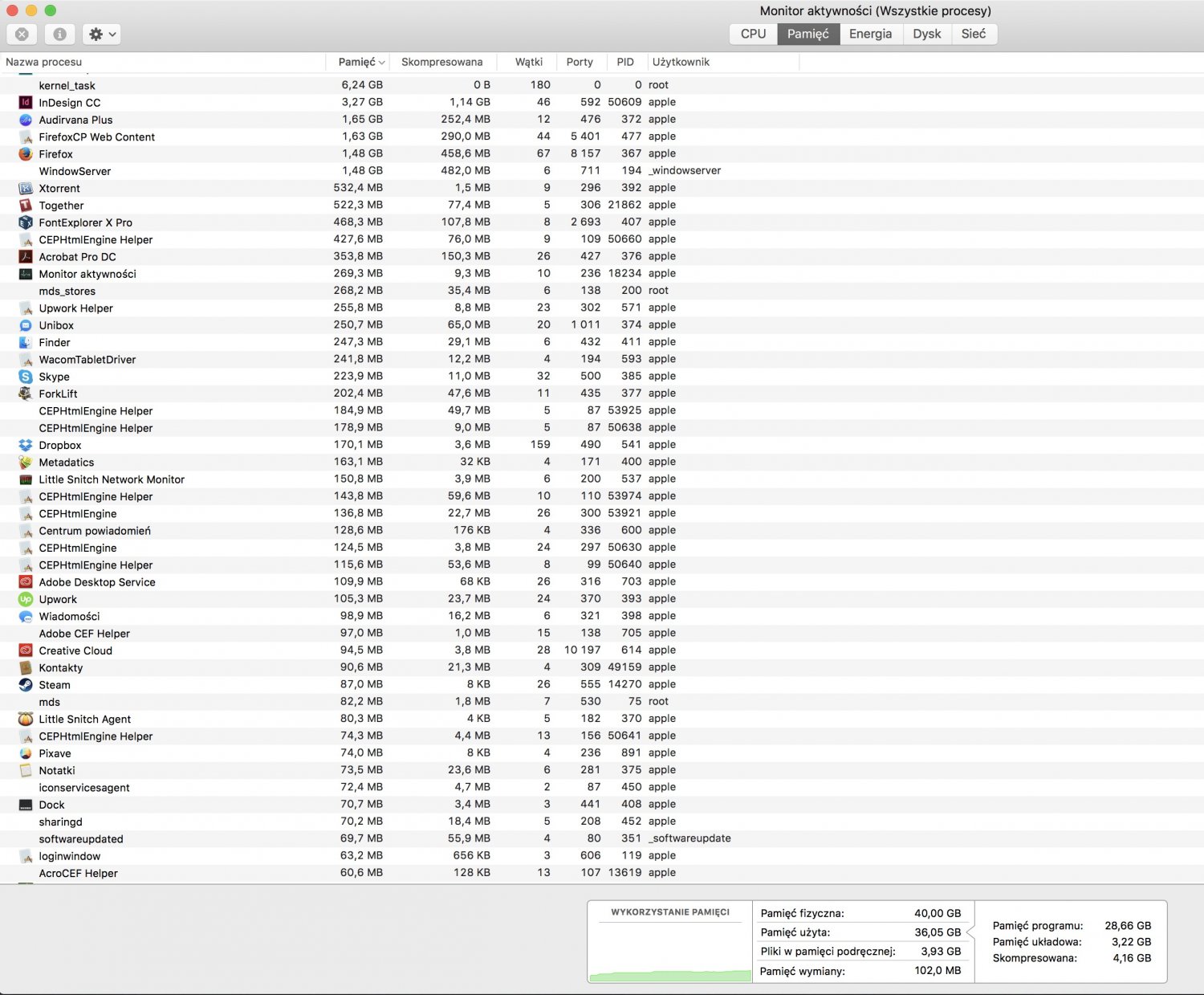Screen dimensions: 1204x995
Task: Select the loginwindow process row
Action: coord(602,856)
